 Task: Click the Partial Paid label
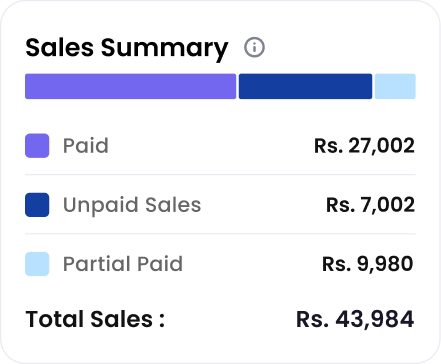coord(123,264)
